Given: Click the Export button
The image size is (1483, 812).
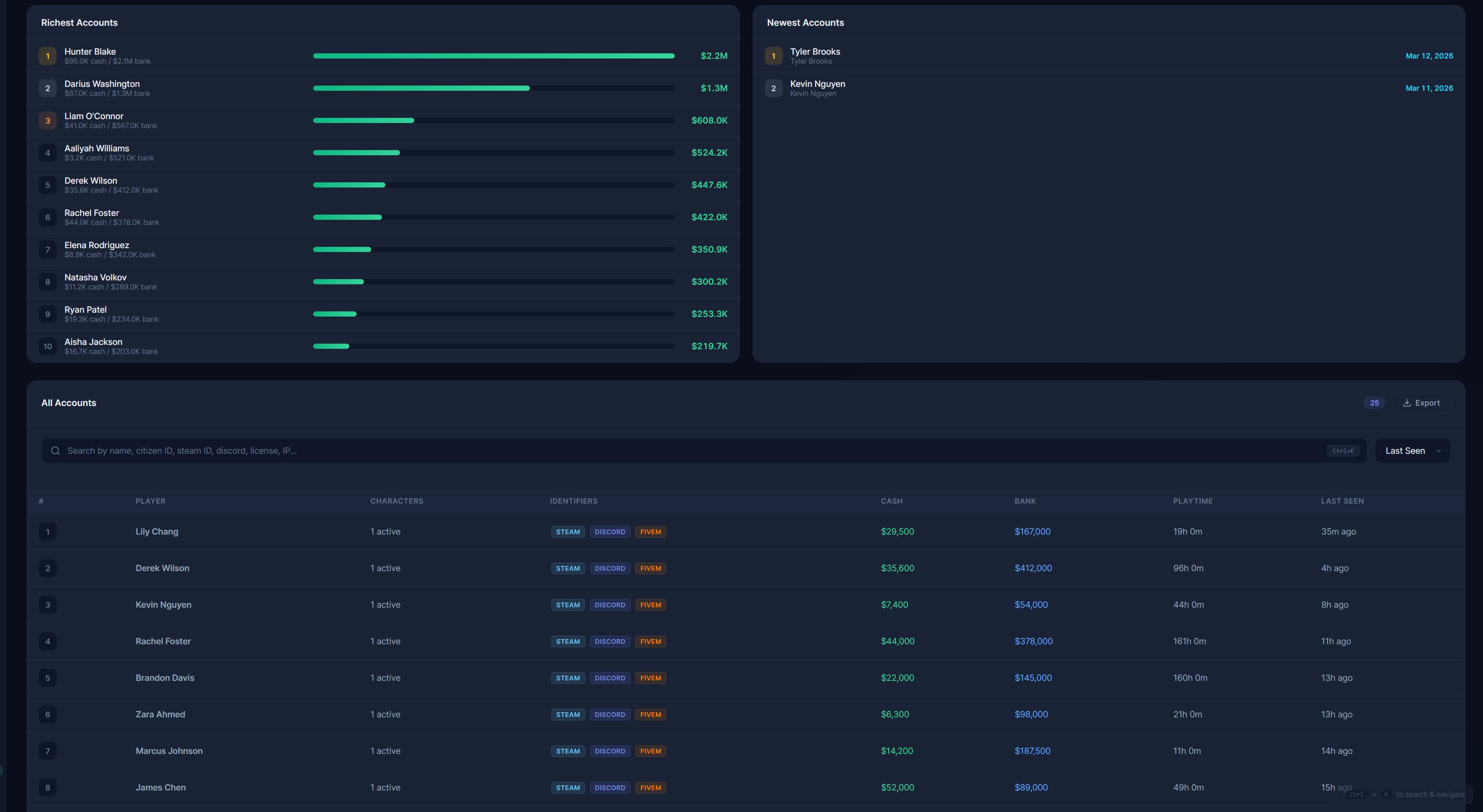Looking at the screenshot, I should (x=1421, y=403).
